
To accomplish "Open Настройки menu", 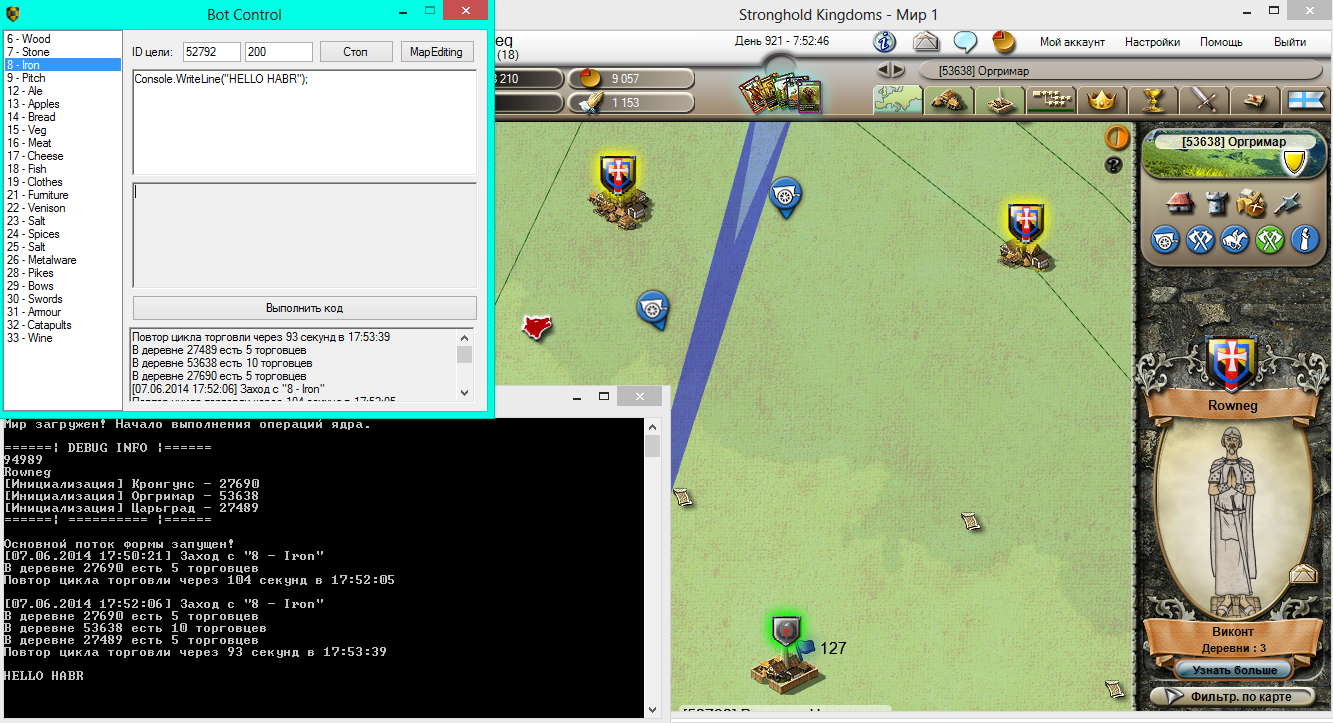I will coord(1152,42).
